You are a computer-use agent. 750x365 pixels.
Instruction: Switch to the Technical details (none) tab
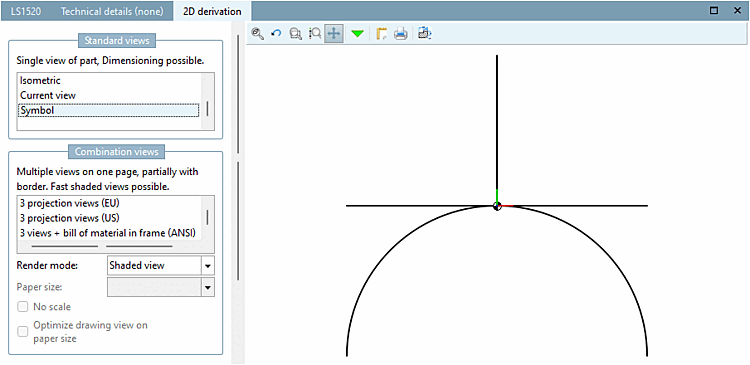(x=112, y=11)
